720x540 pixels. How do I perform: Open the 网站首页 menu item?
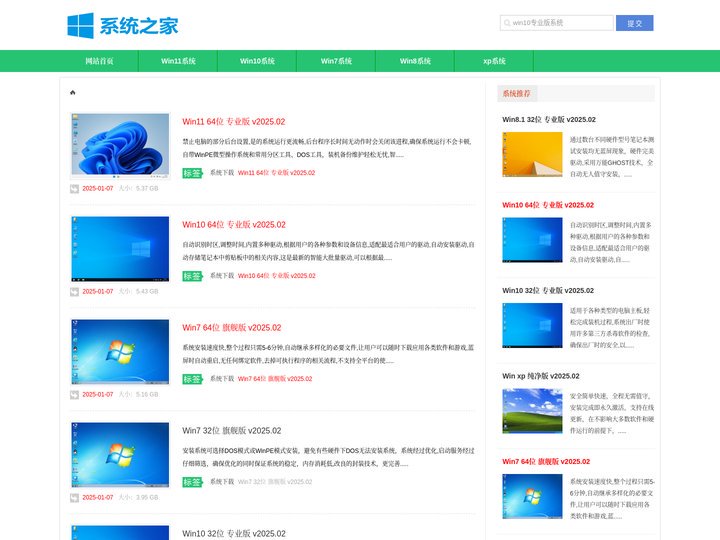coord(99,61)
